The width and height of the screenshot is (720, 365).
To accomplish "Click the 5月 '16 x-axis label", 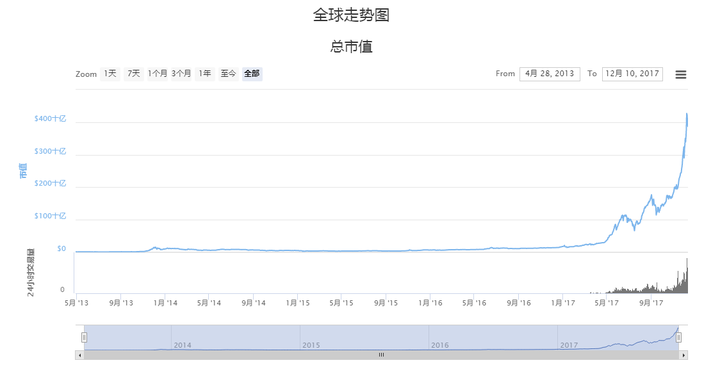I will 474,303.
